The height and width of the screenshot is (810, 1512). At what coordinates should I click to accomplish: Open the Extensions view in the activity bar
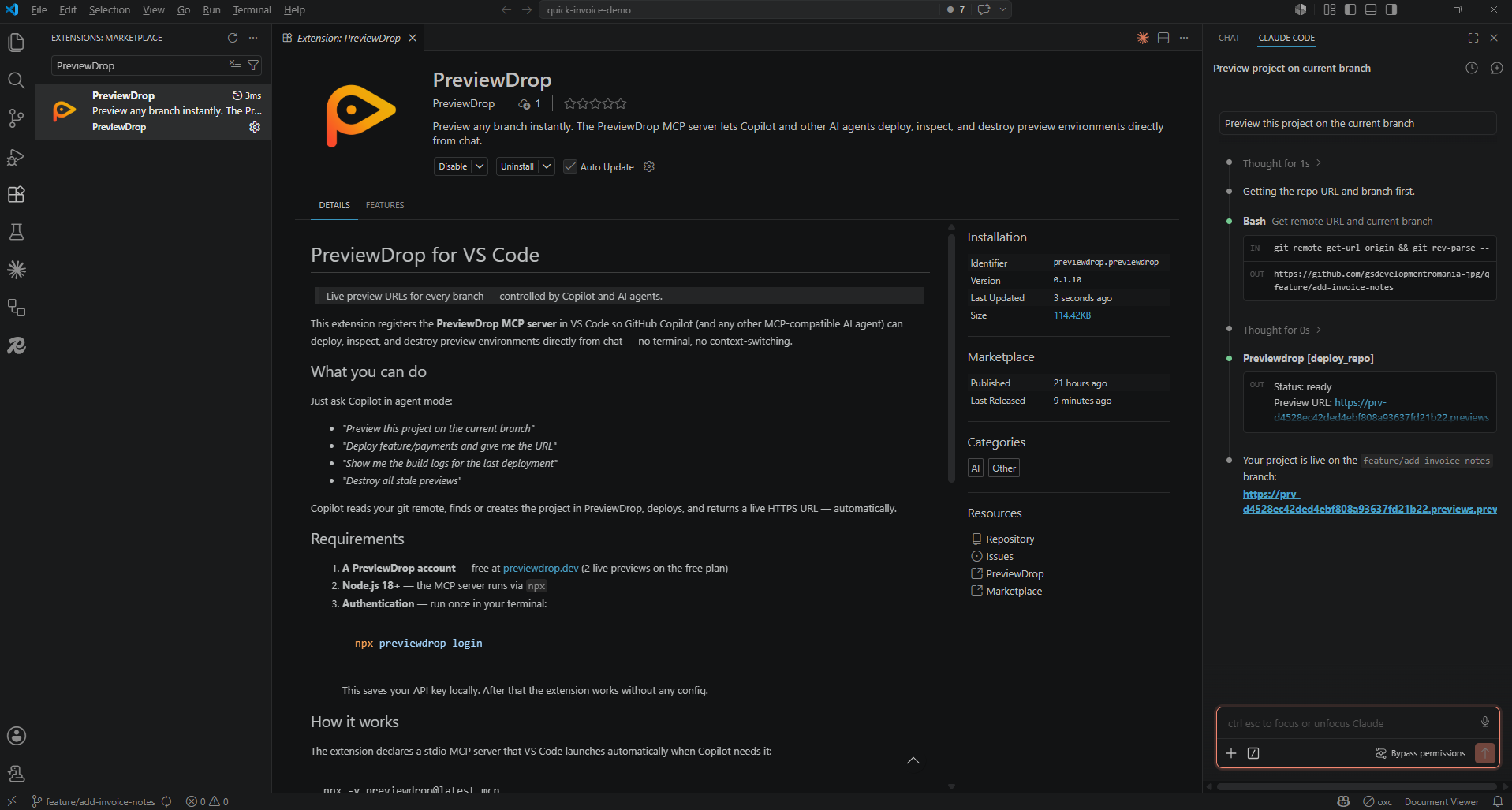click(x=16, y=194)
